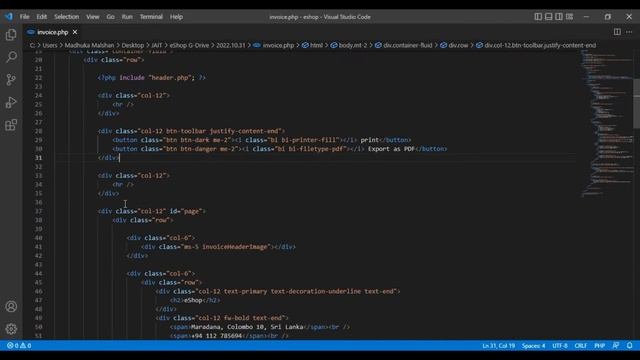The height and width of the screenshot is (360, 640).
Task: Toggle Panel layout icon
Action: pyautogui.click(x=549, y=17)
